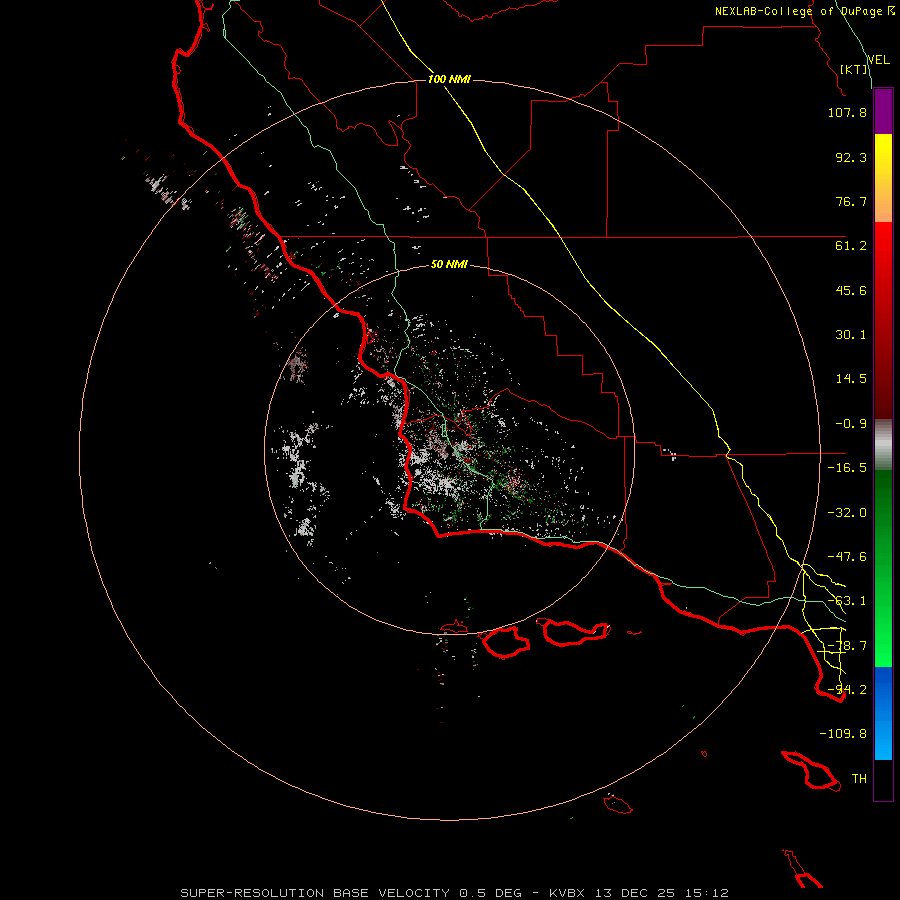
Task: Select the -78.7 scale value
Action: click(x=847, y=646)
